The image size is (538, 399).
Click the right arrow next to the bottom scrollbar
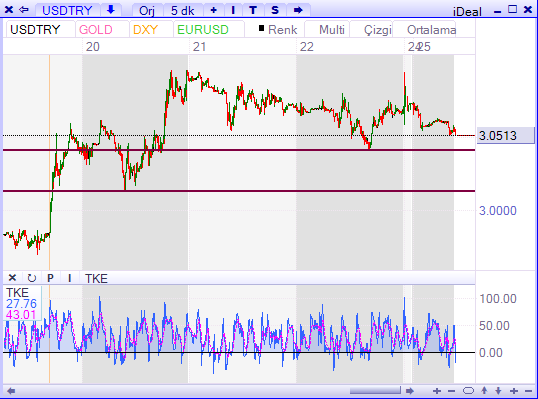click(x=410, y=391)
